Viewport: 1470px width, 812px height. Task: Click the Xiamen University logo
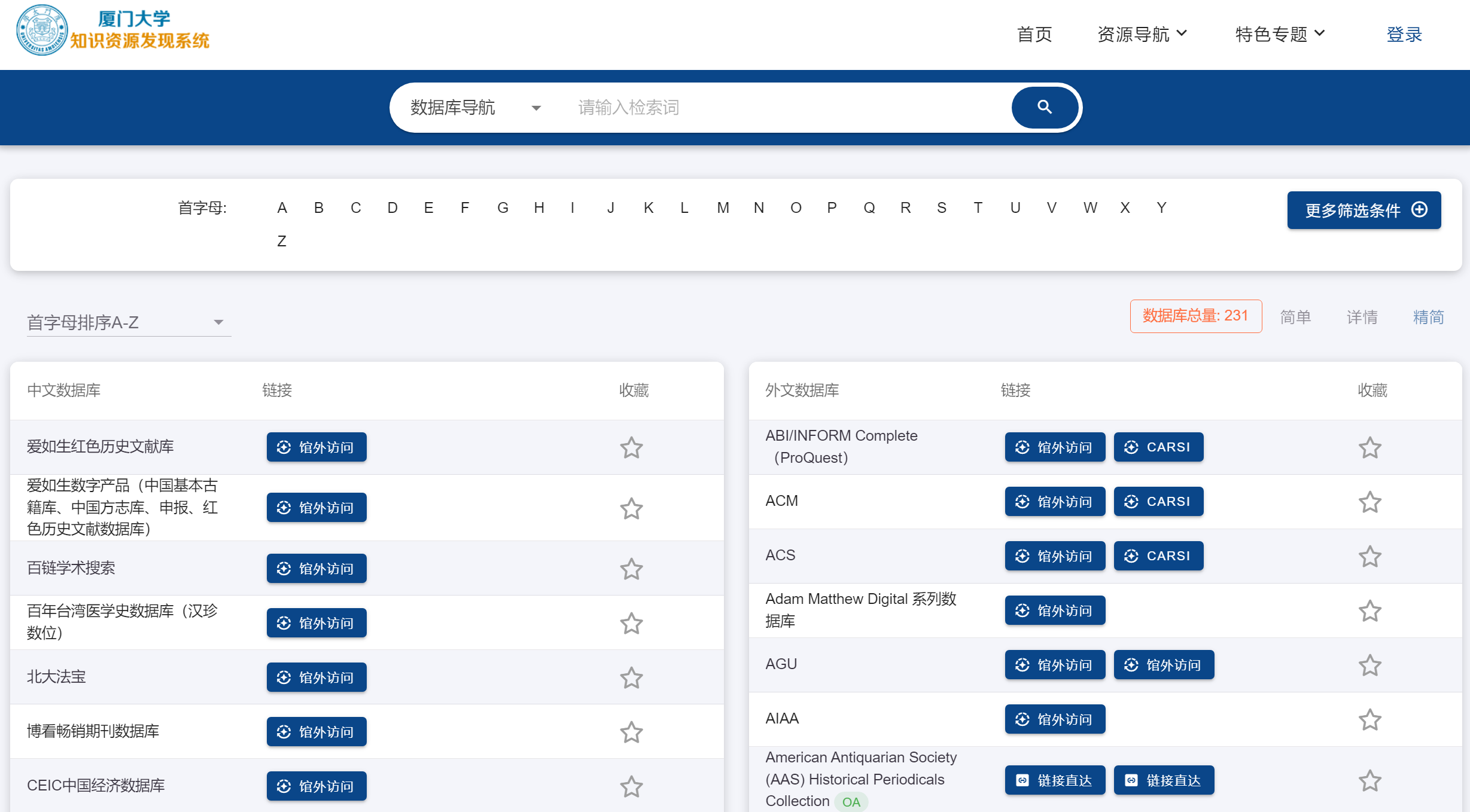tap(42, 30)
